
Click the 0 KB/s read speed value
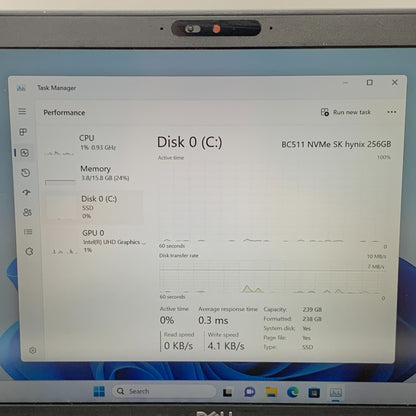point(178,346)
